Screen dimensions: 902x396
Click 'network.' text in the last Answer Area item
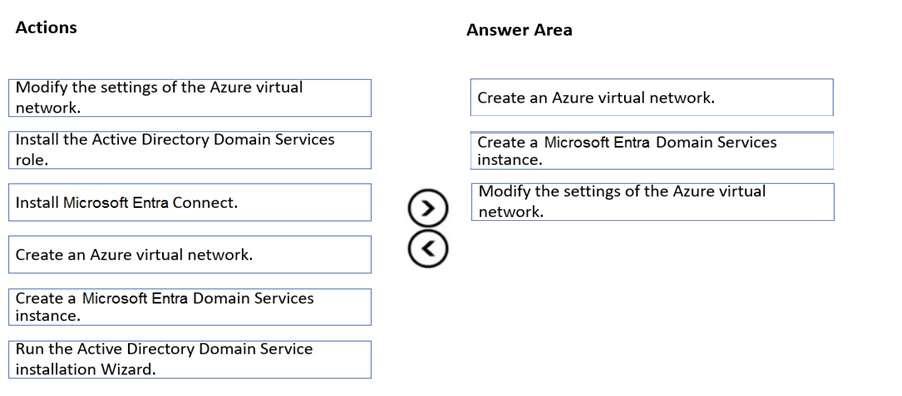point(510,212)
